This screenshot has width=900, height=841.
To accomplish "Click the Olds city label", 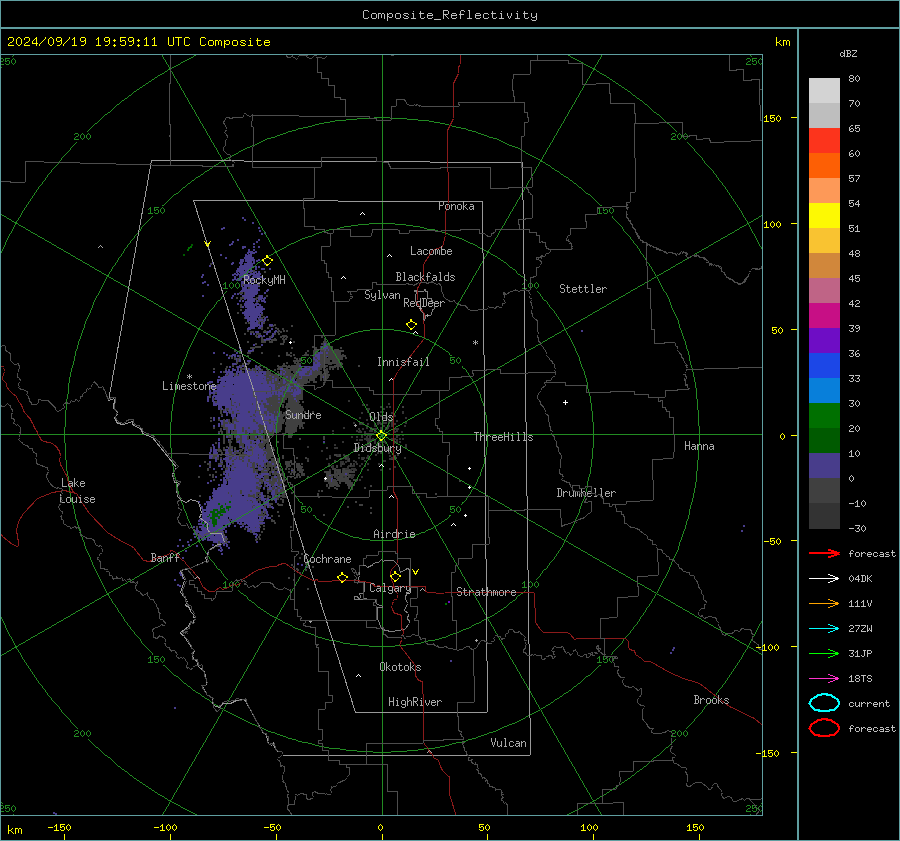I will [x=381, y=417].
